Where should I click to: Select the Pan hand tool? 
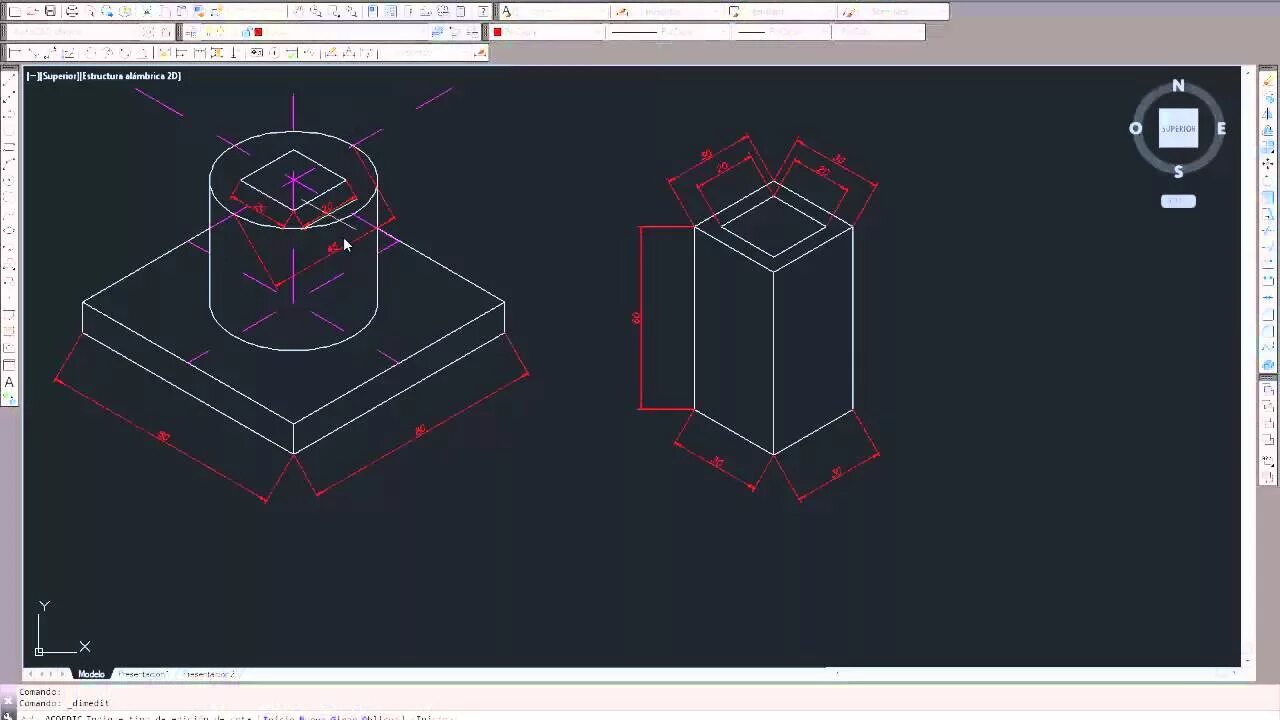299,12
